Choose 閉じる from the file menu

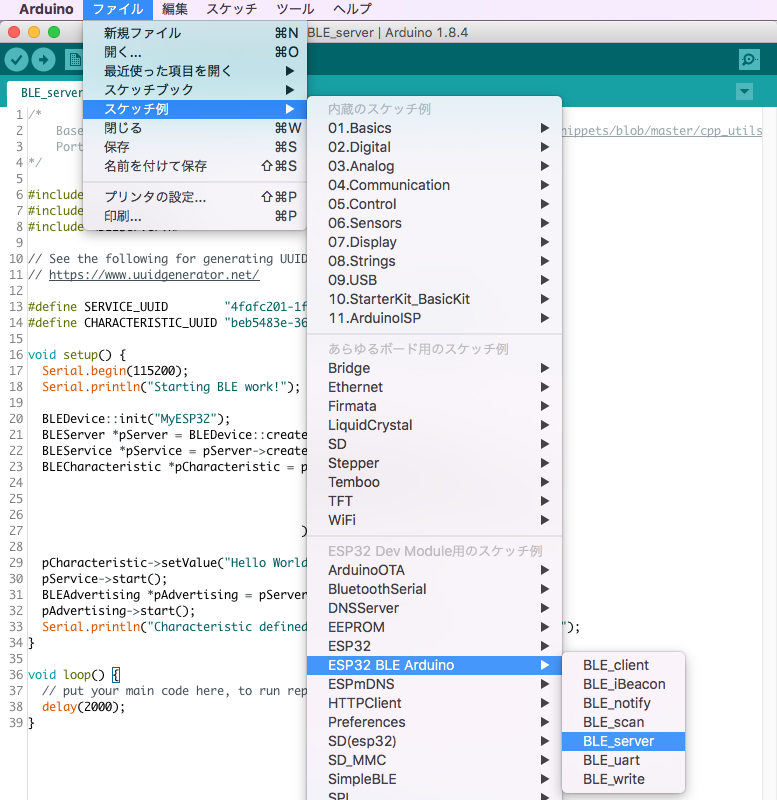pyautogui.click(x=195, y=128)
